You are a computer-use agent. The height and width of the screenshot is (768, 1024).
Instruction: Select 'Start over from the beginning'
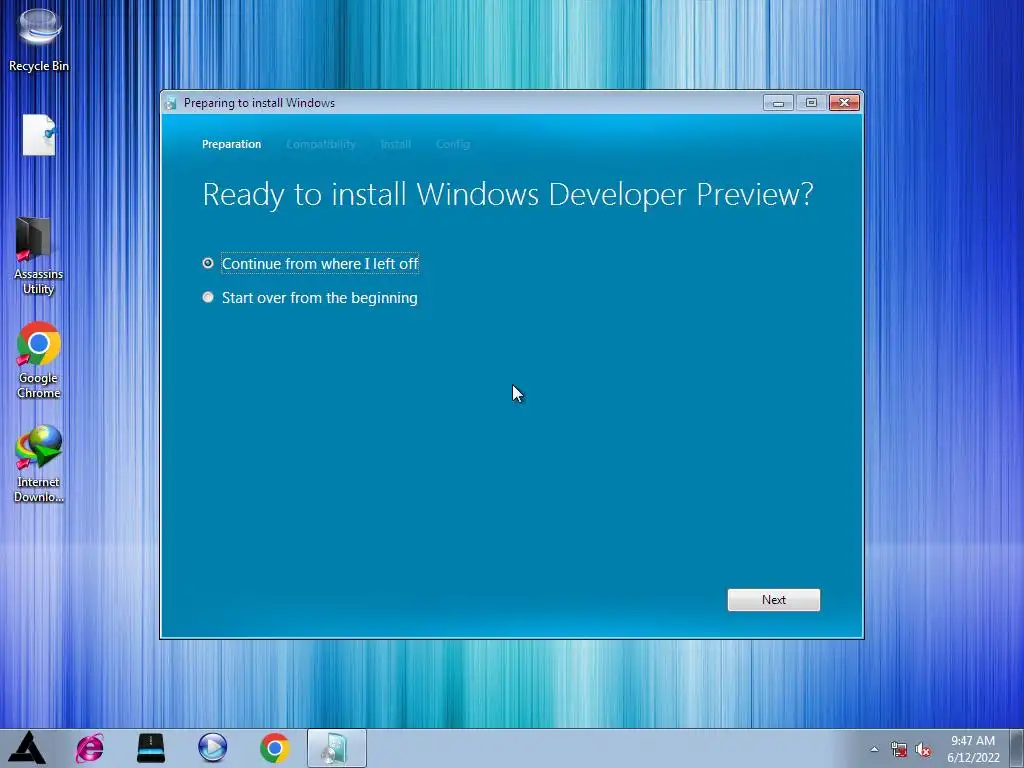pos(310,298)
